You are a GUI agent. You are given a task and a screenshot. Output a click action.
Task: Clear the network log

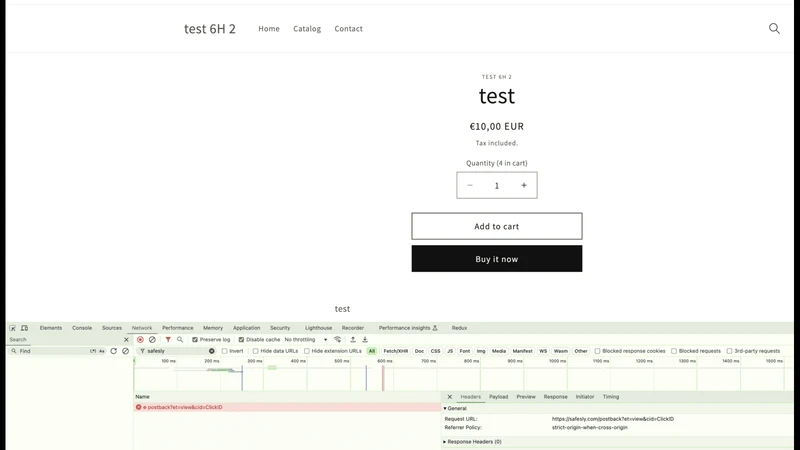(x=152, y=340)
